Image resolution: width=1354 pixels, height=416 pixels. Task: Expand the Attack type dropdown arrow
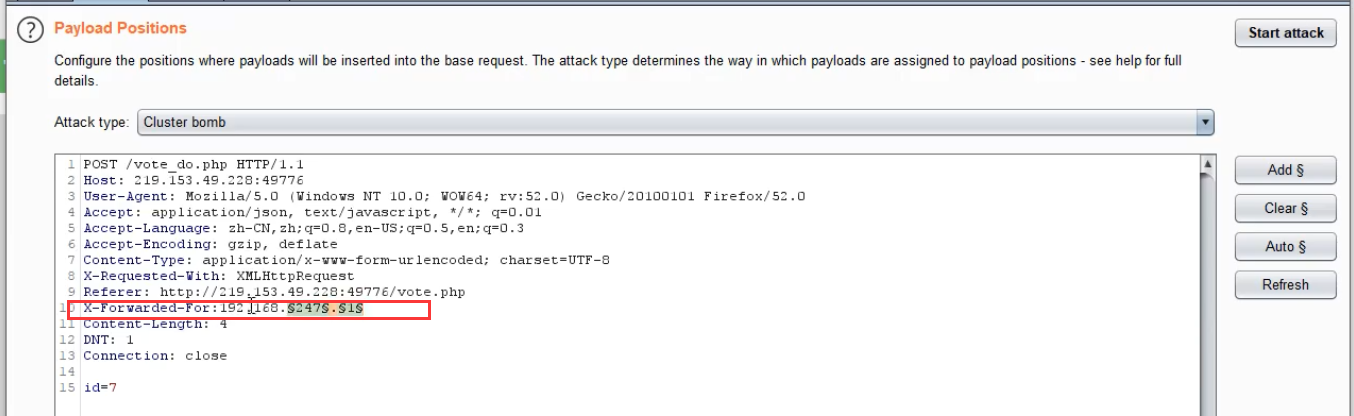point(1206,122)
